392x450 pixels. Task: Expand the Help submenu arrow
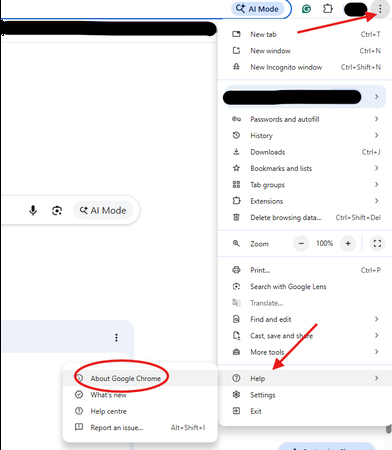376,378
